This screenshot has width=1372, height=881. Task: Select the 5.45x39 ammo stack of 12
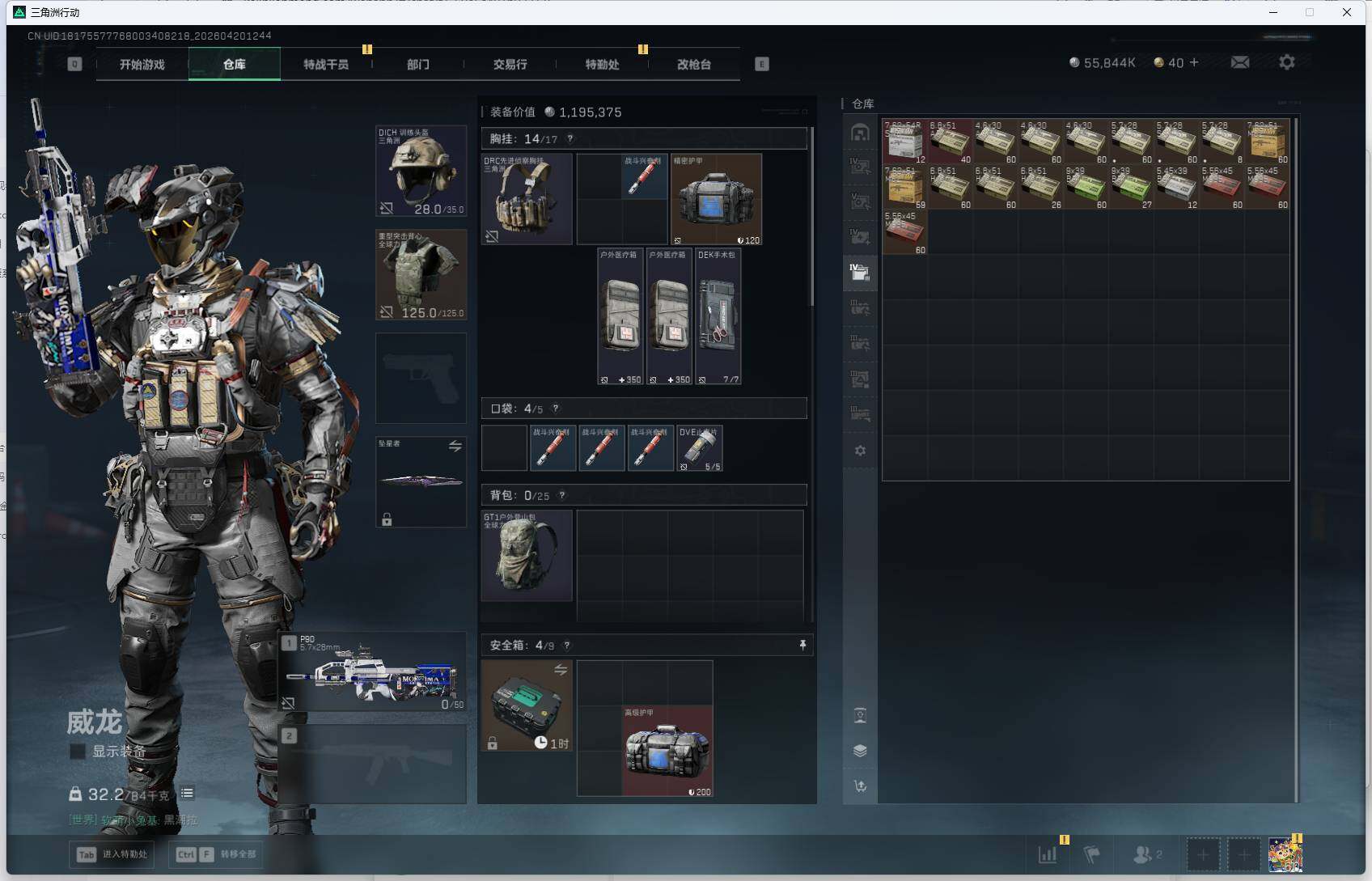(1176, 187)
